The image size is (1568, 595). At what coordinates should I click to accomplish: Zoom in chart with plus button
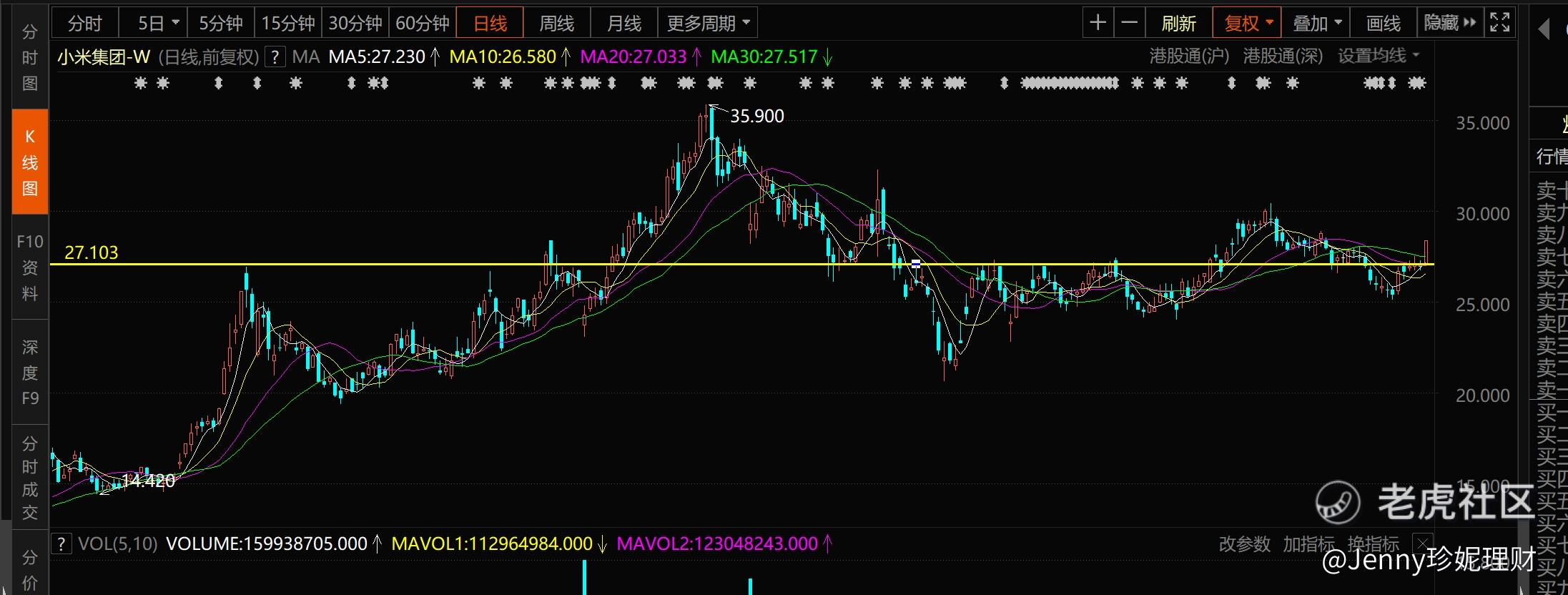pos(1098,23)
